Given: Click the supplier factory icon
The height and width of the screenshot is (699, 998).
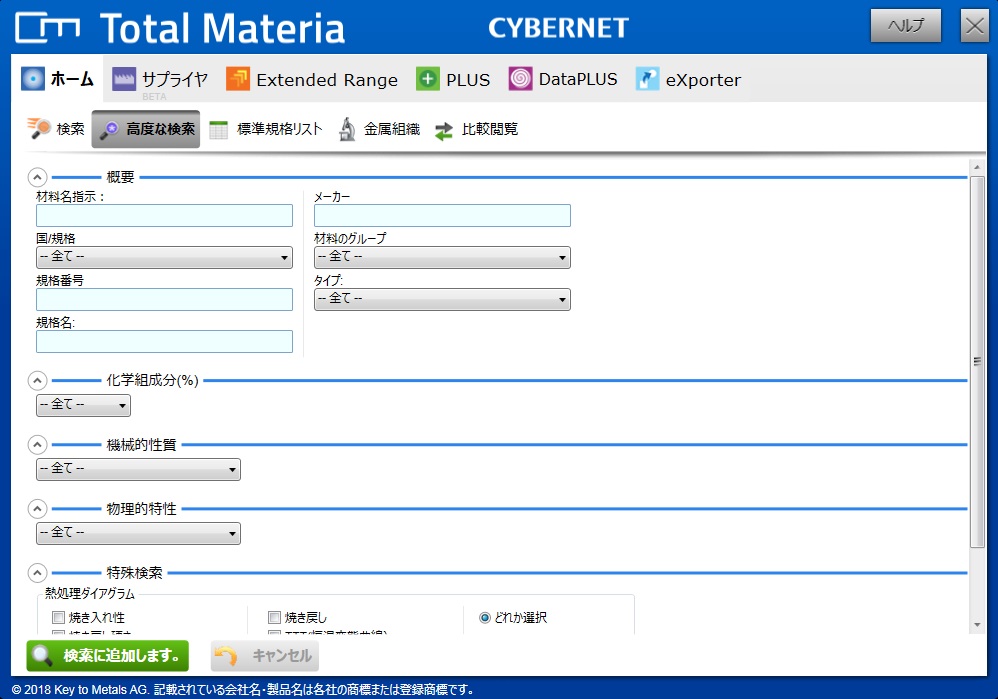Looking at the screenshot, I should [x=124, y=80].
